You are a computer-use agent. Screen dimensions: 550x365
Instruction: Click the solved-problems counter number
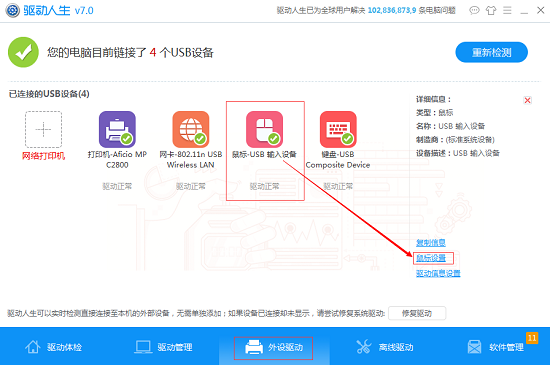click(392, 11)
